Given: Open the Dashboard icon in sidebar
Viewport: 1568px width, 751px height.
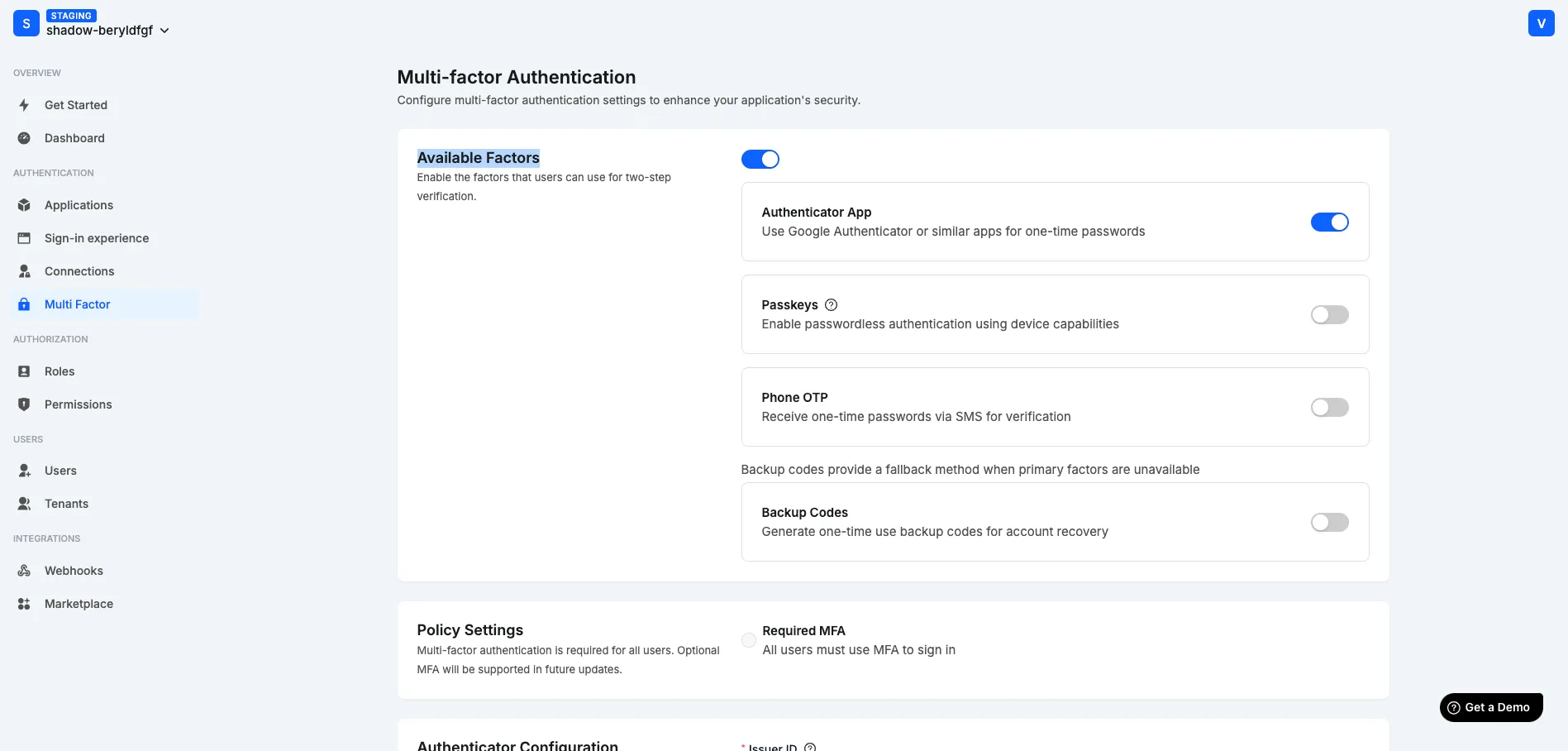Looking at the screenshot, I should click(x=23, y=138).
